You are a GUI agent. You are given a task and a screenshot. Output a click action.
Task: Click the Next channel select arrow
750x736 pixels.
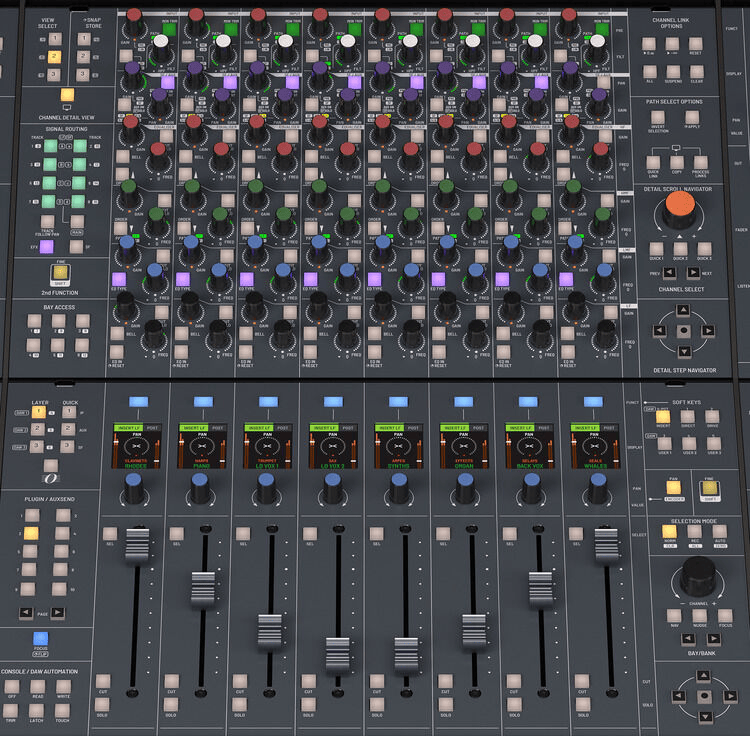(693, 272)
